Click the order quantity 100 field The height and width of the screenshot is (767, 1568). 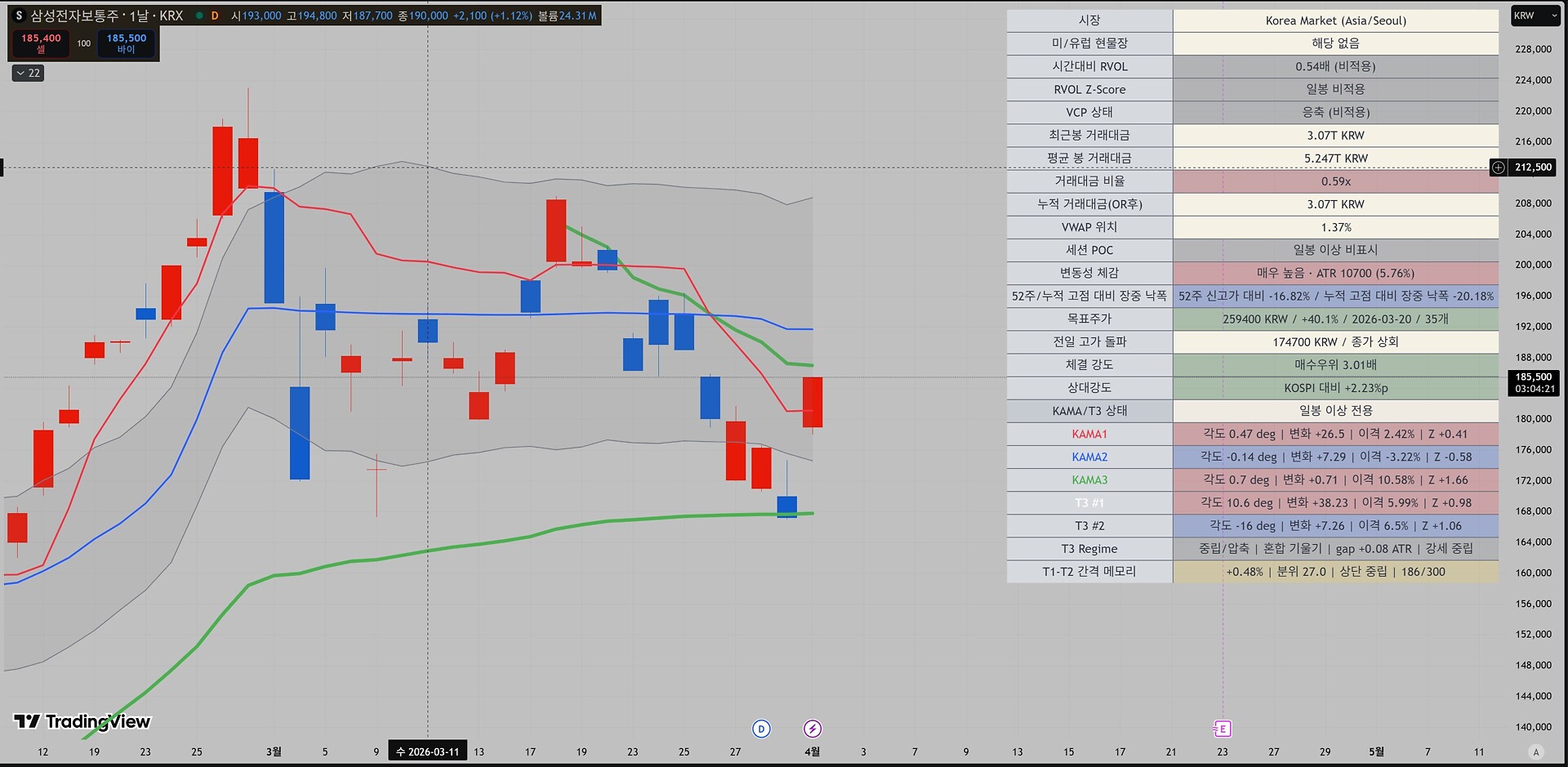point(84,43)
